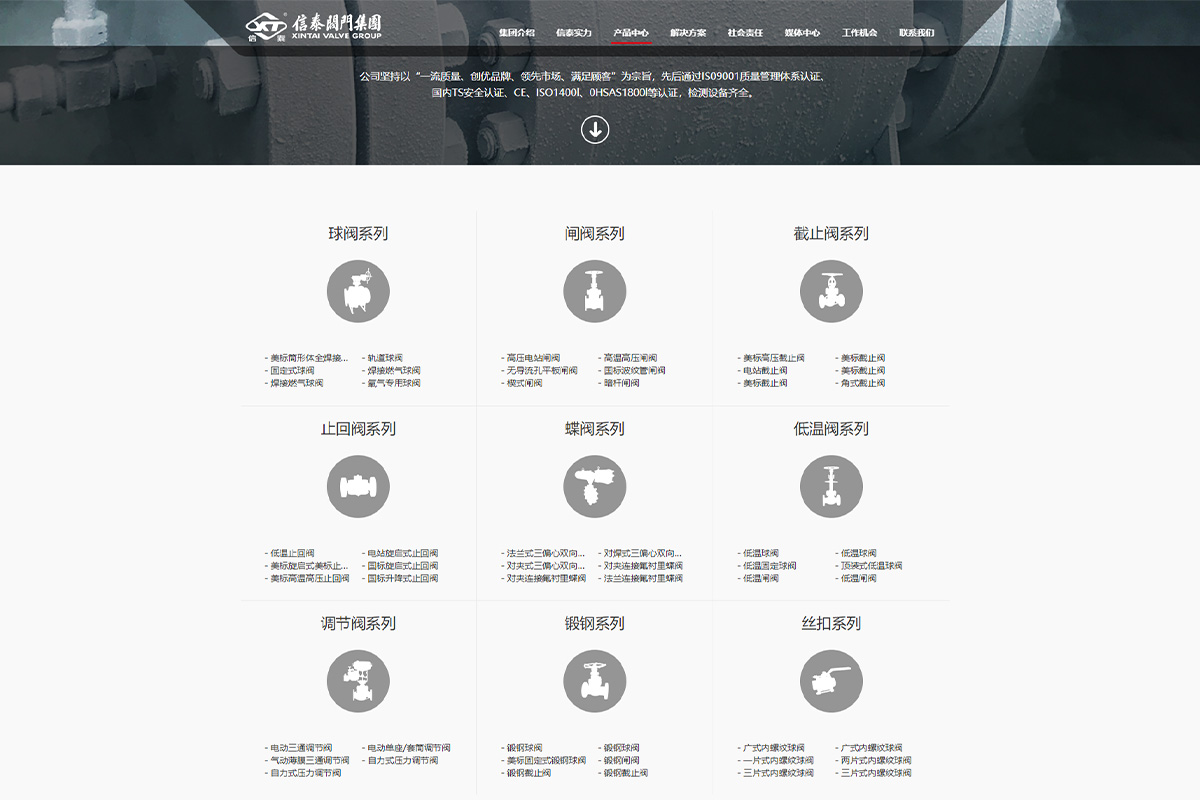Click the Xintai Valve Group logo
The height and width of the screenshot is (800, 1200).
click(314, 27)
